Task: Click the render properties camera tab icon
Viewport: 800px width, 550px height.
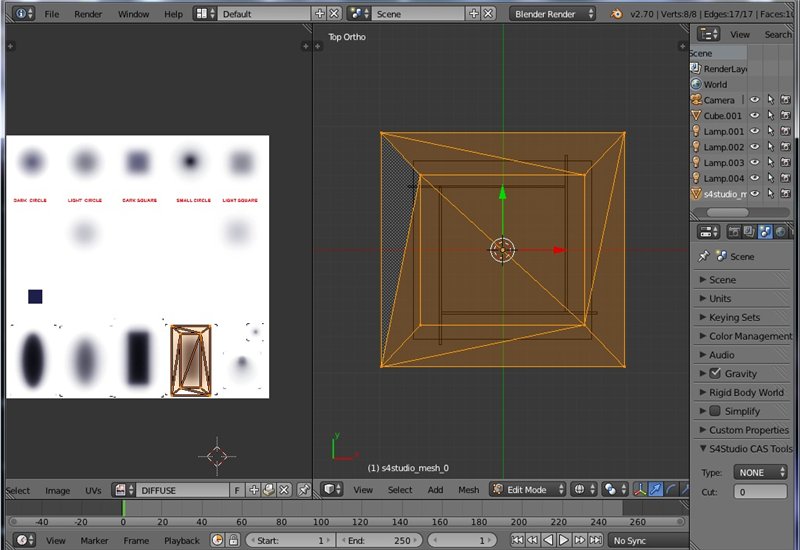Action: click(x=733, y=232)
